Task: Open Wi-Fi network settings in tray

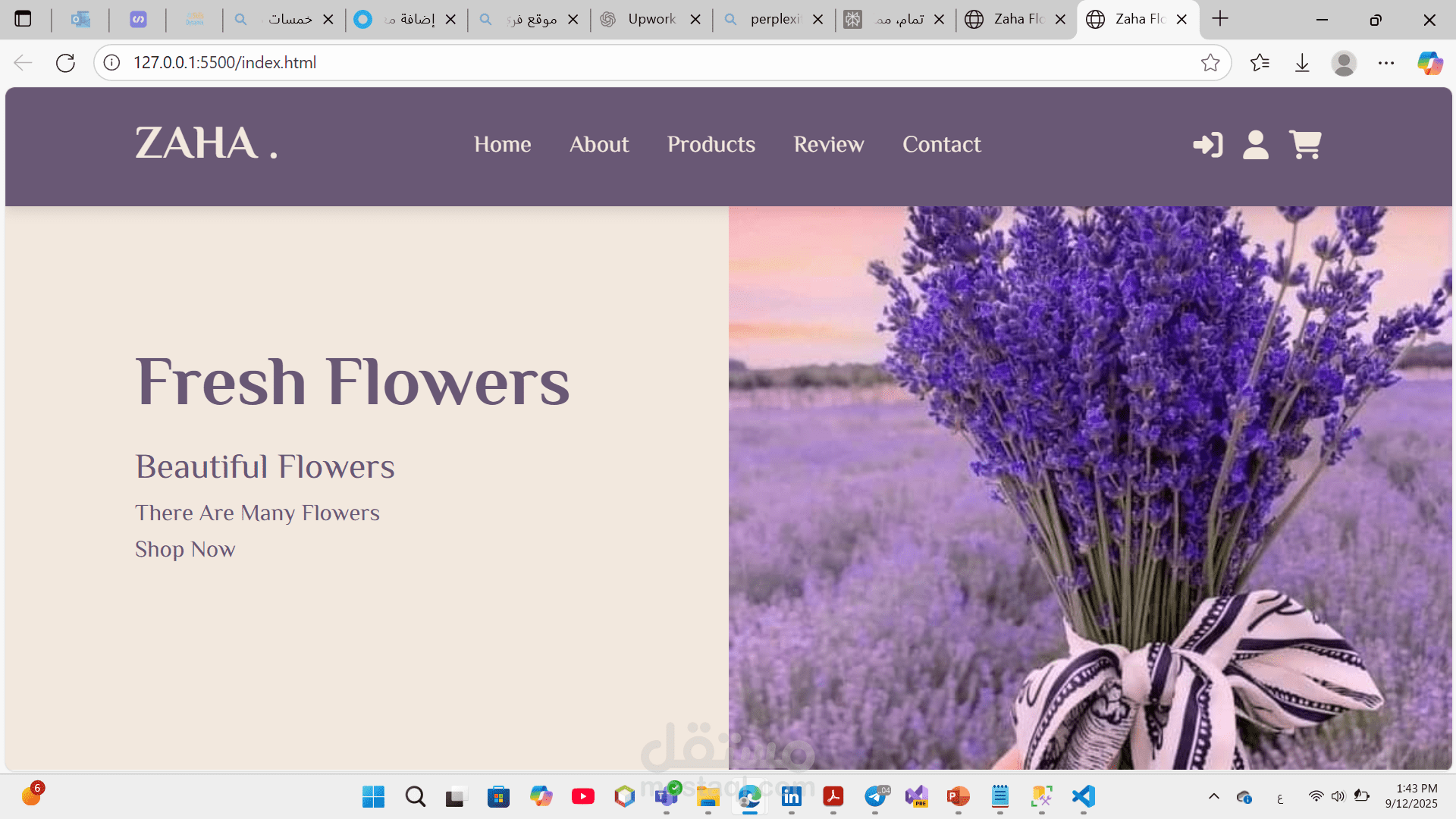Action: coord(1316,796)
